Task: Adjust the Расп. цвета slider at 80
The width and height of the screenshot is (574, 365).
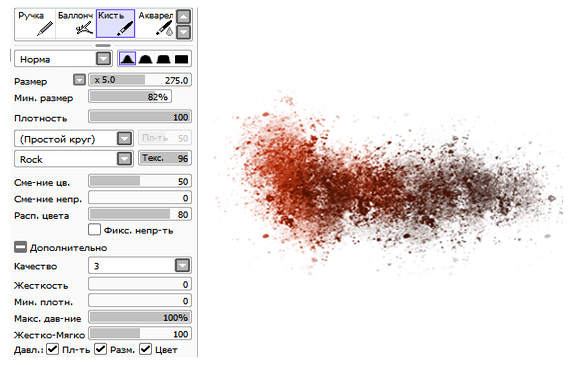Action: 140,214
